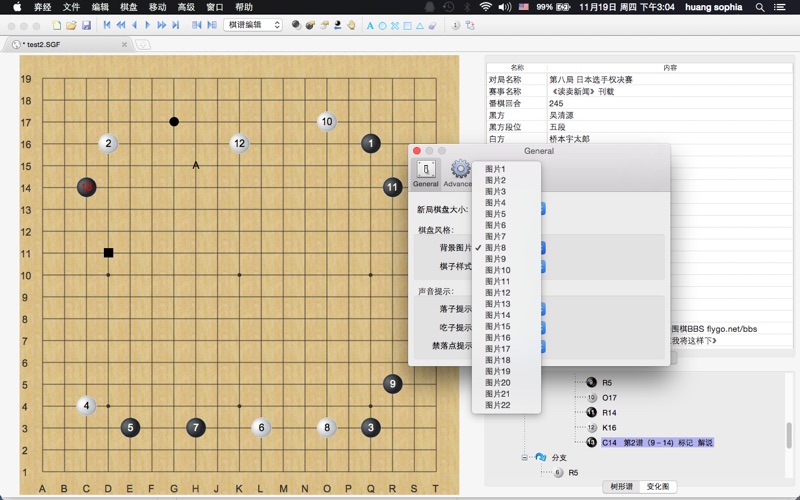800x500 pixels.
Task: Save the current game record
Action: click(86, 25)
